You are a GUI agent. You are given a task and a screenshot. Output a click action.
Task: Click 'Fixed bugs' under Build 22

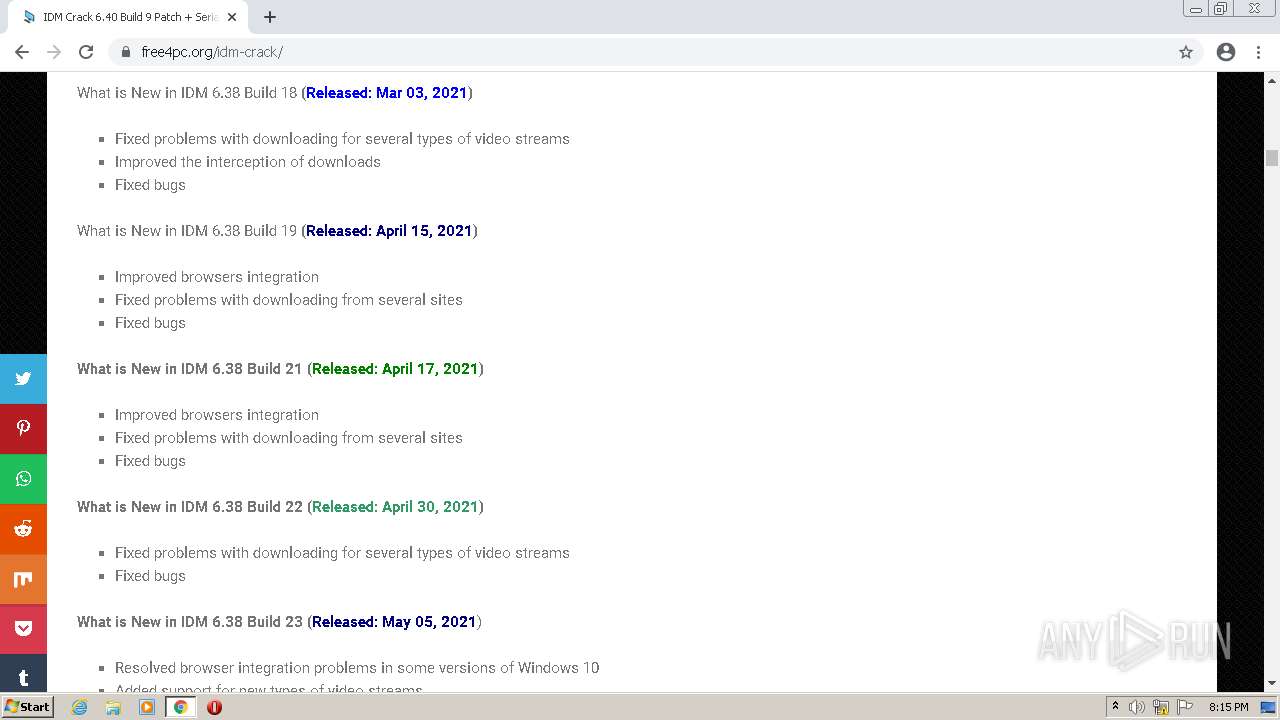click(150, 576)
